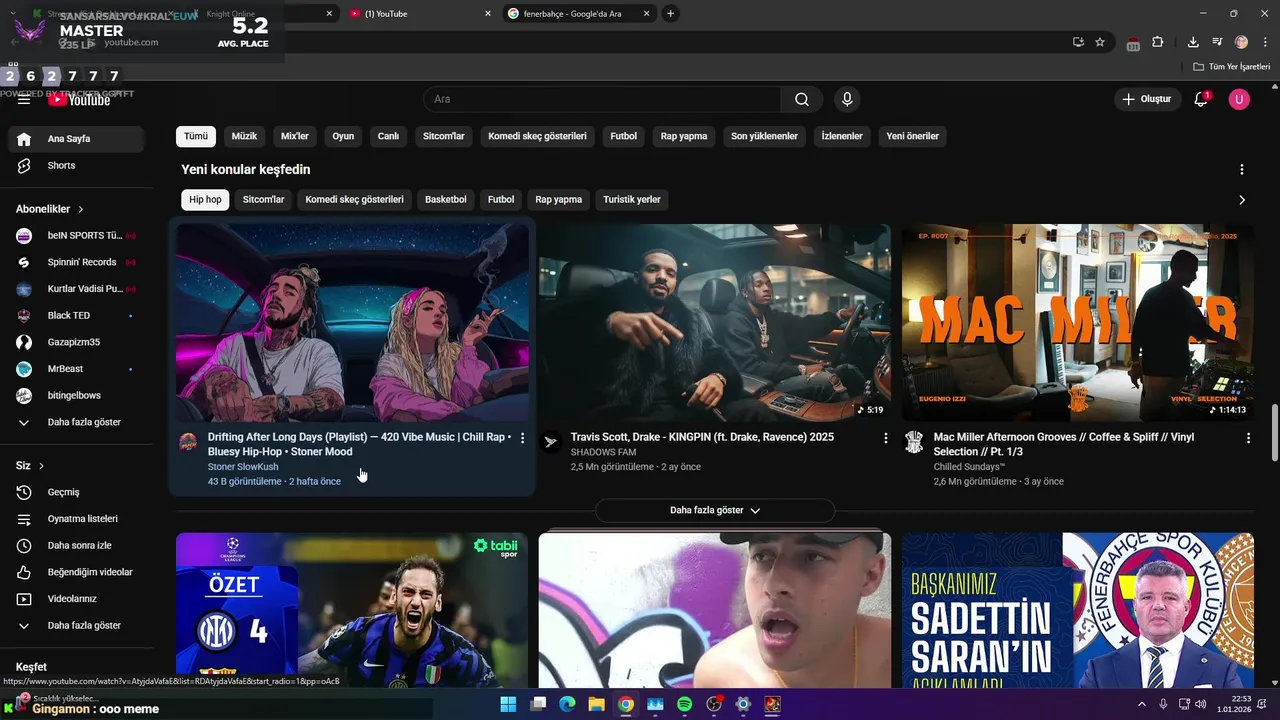The width and height of the screenshot is (1280, 720).
Task: Expand the center Daha fazla göster button
Action: coord(715,510)
